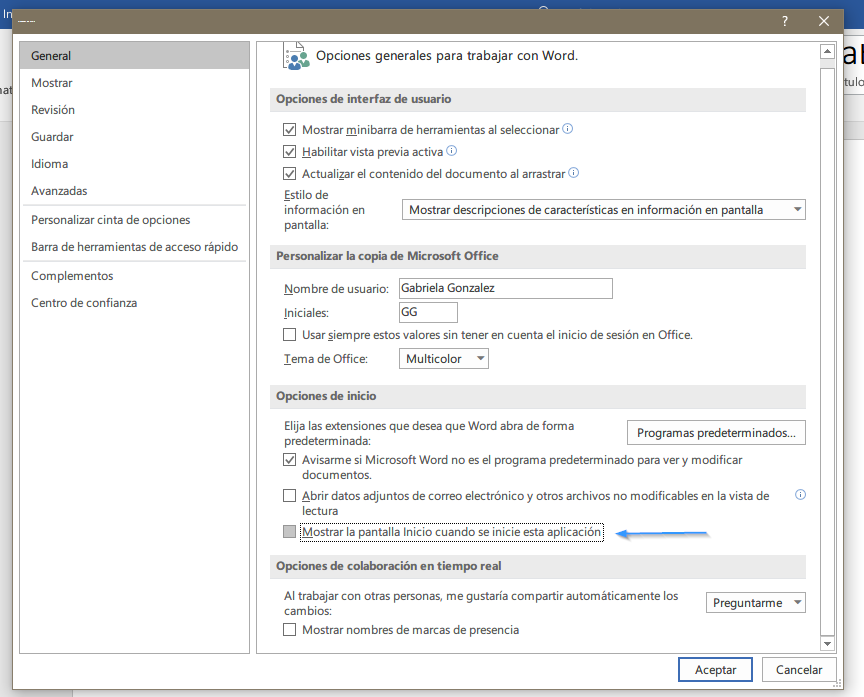Select General category in sidebar
The width and height of the screenshot is (864, 697).
(x=134, y=56)
